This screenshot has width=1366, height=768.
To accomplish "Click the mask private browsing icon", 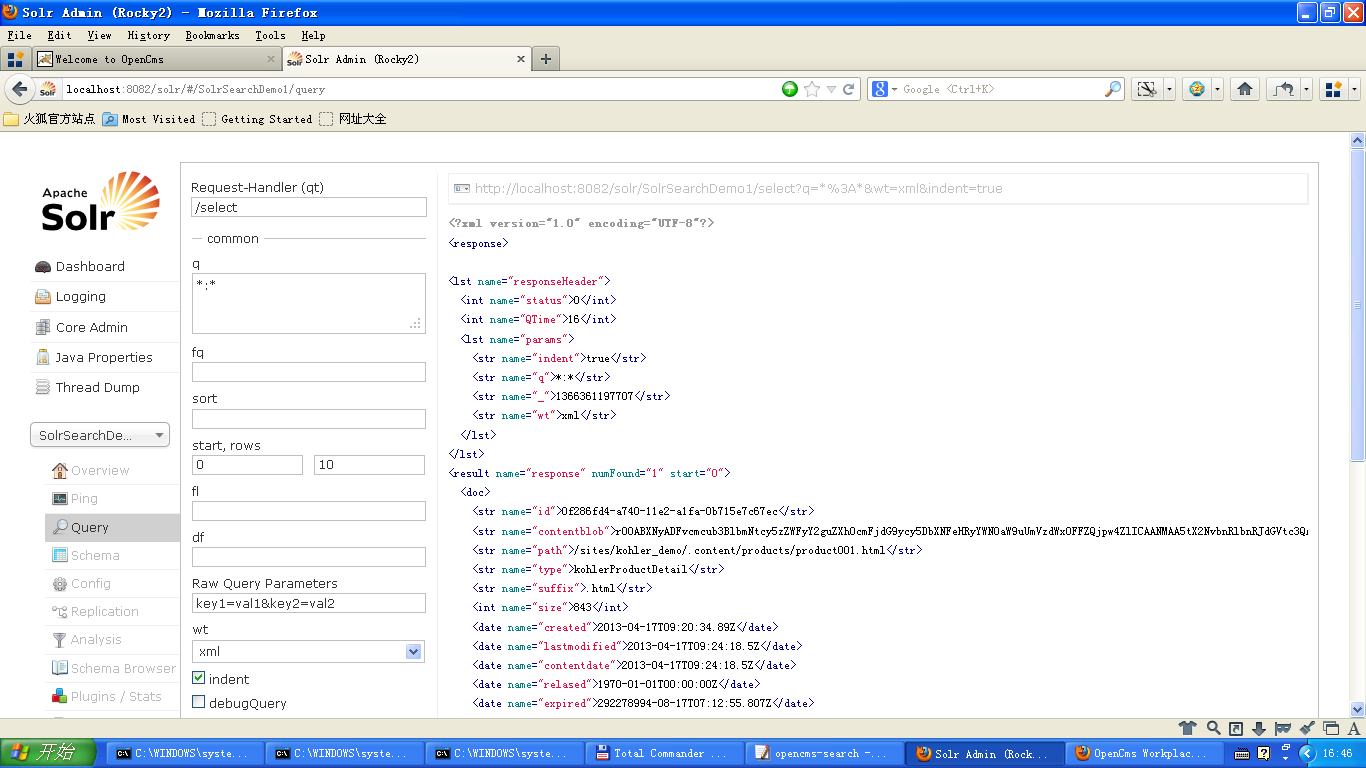I will [1283, 728].
